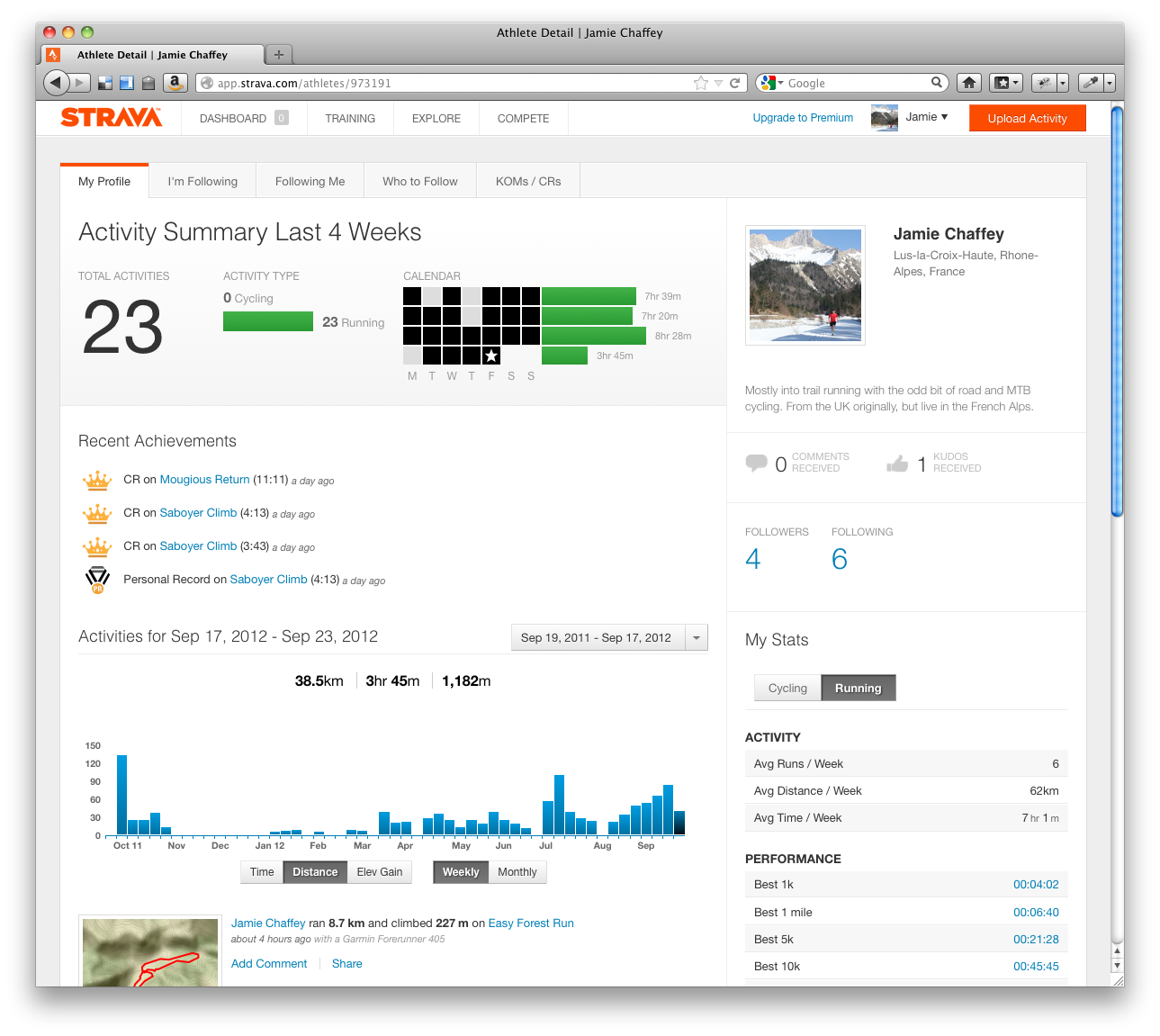This screenshot has width=1160, height=1036.
Task: Click the Amazon icon in the browser toolbar
Action: [x=175, y=82]
